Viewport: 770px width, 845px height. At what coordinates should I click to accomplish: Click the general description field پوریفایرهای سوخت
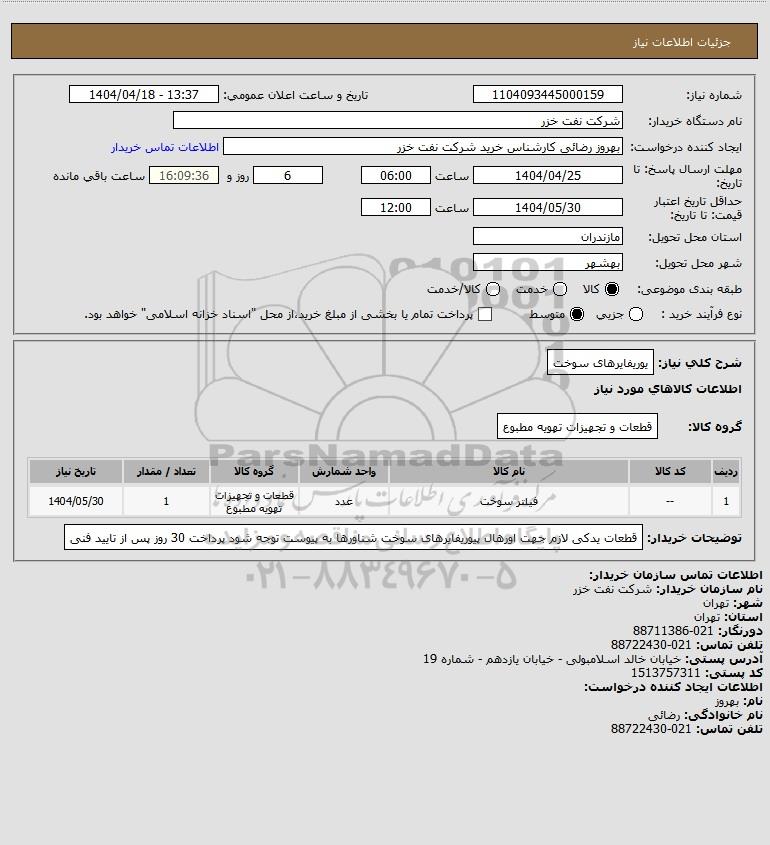pyautogui.click(x=600, y=363)
